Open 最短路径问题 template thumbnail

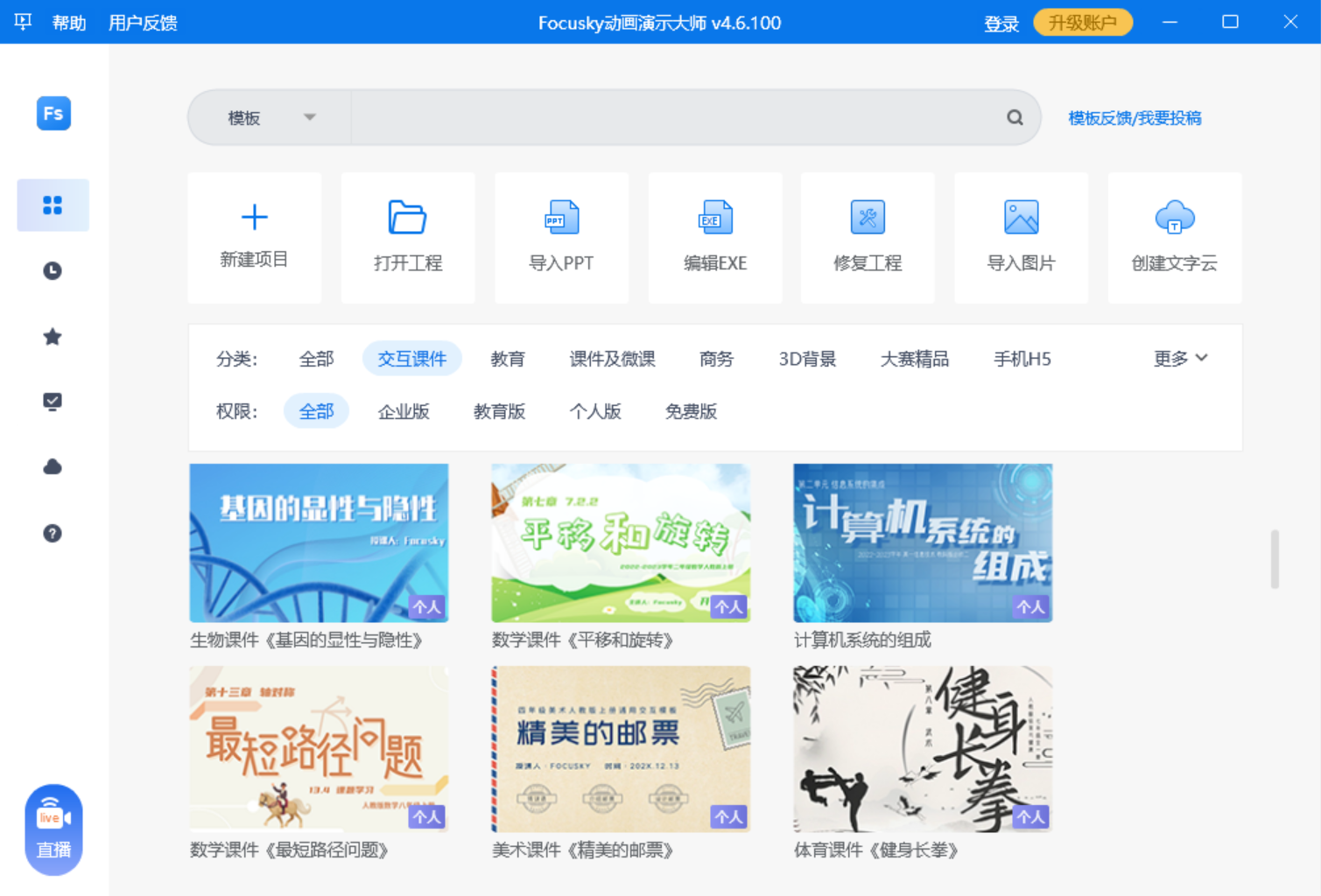[319, 749]
